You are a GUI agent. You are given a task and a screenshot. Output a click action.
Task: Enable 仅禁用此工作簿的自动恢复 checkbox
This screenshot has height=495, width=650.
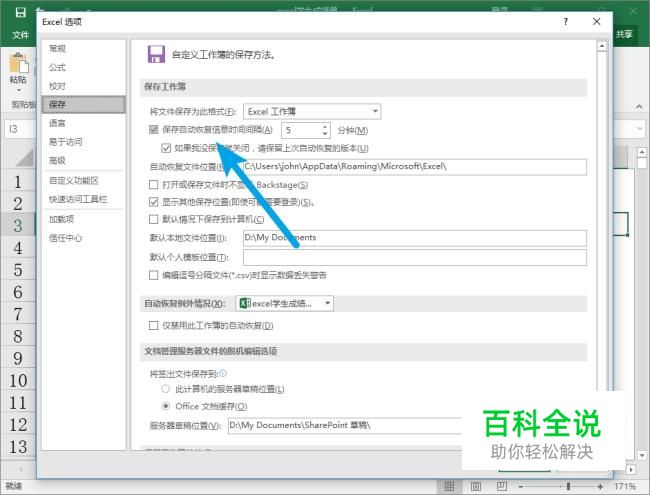tap(153, 325)
